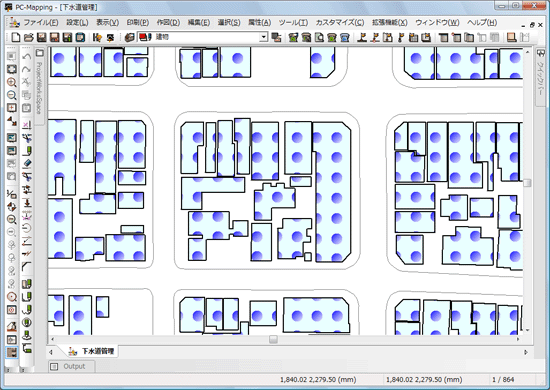The height and width of the screenshot is (390, 550).
Task: Click the 建物 layer combo box field
Action: (x=203, y=37)
